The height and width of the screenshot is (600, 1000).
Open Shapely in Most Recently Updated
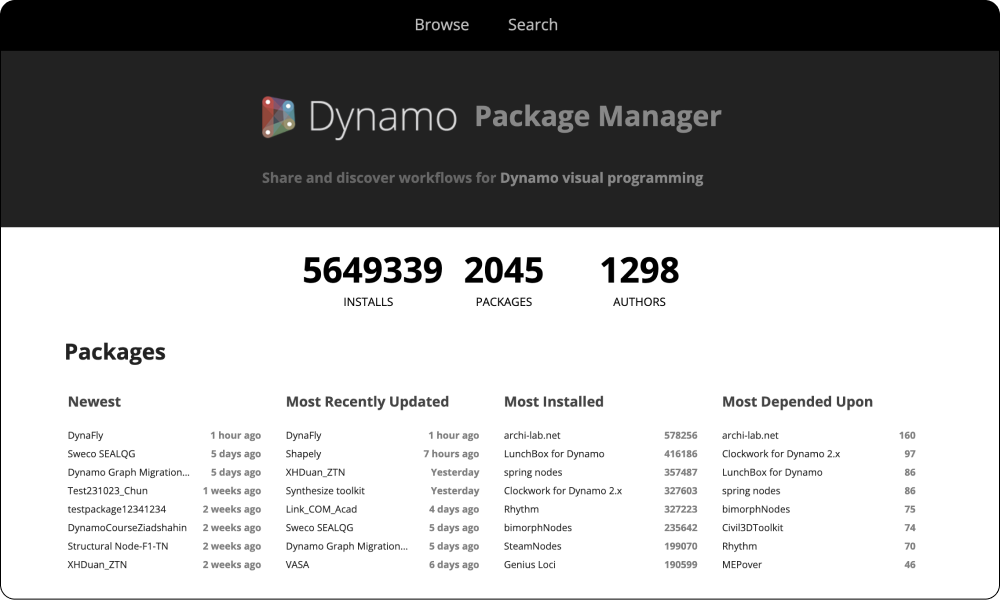[304, 454]
